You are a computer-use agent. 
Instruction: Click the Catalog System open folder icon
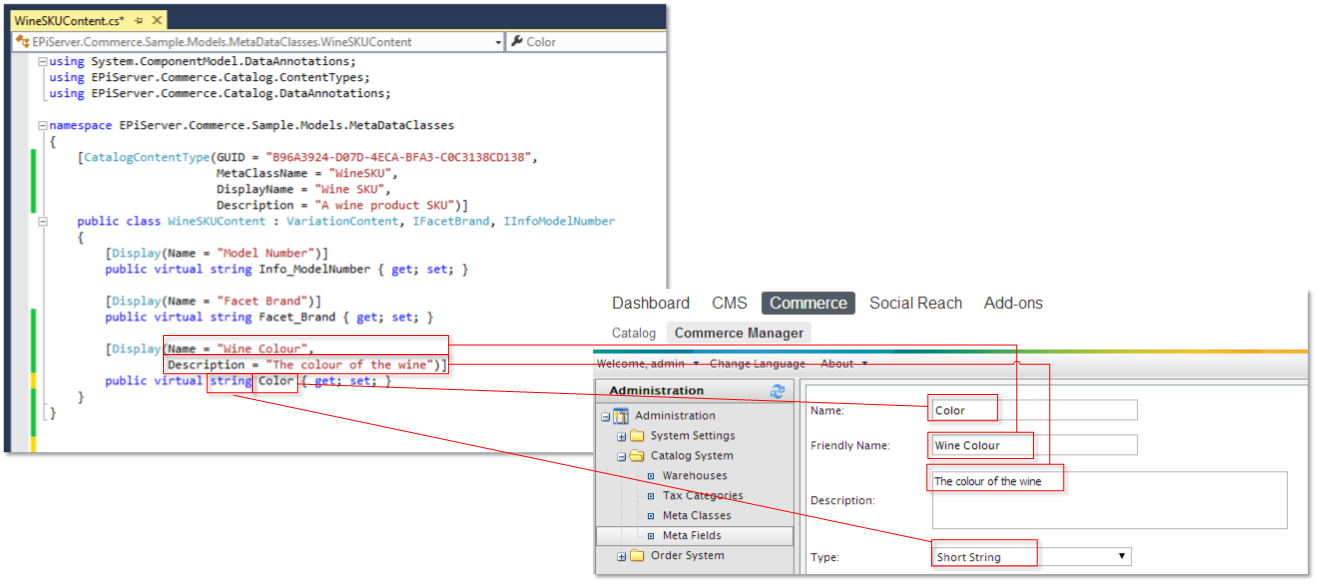[637, 456]
